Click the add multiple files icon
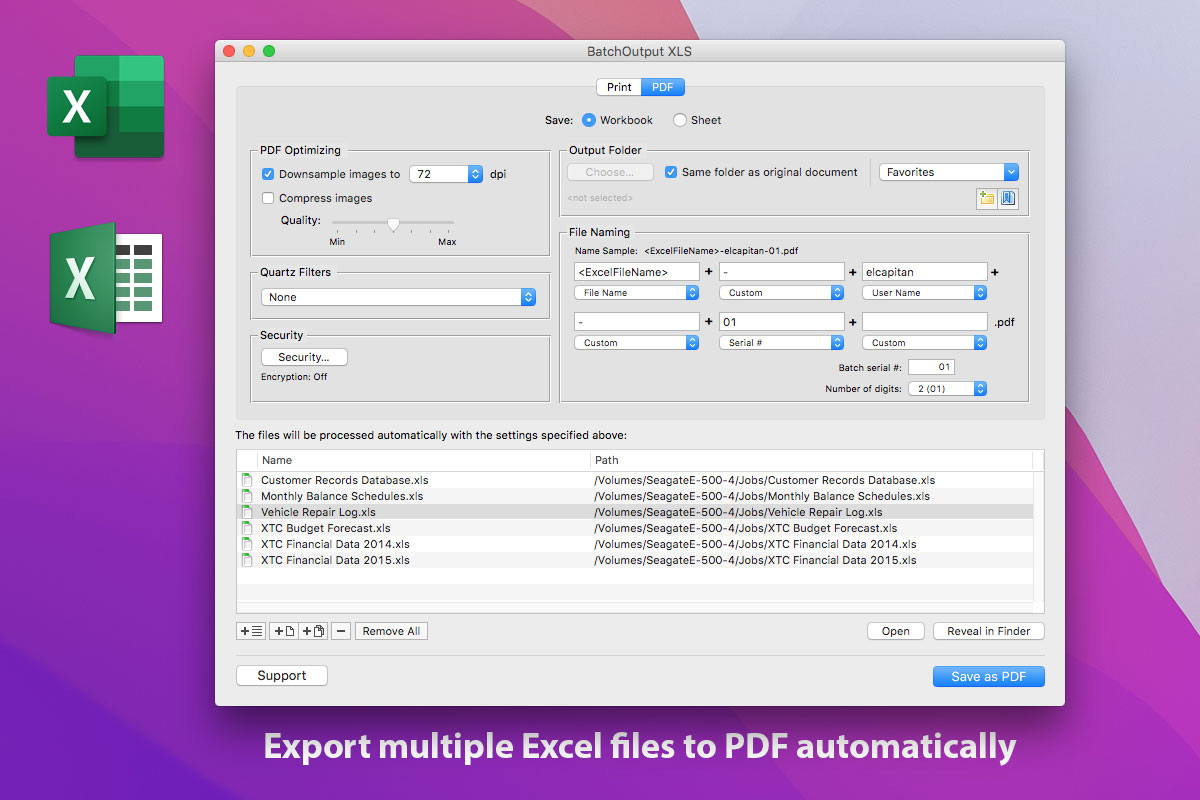 (x=313, y=631)
